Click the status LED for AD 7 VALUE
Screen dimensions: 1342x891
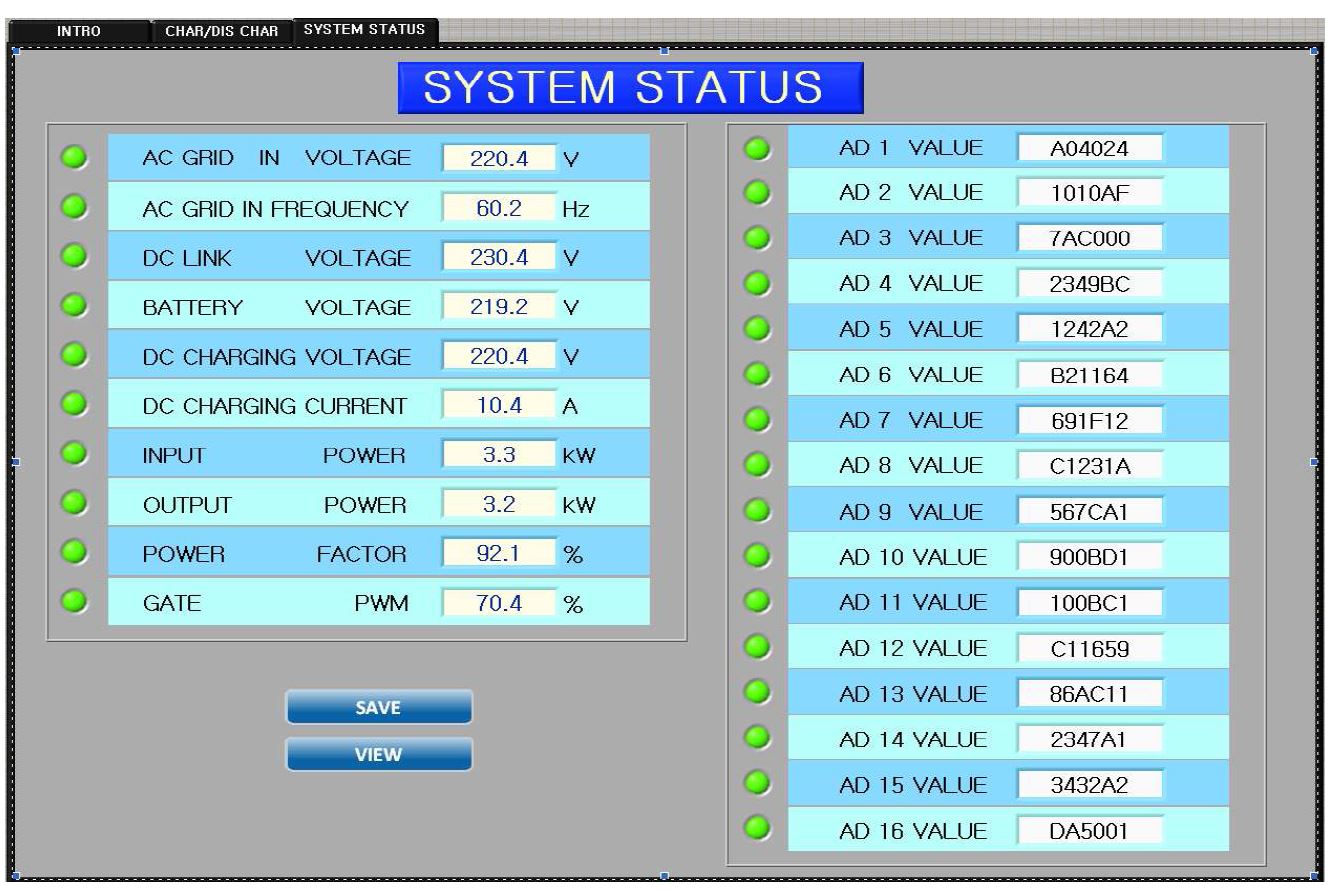click(x=759, y=420)
